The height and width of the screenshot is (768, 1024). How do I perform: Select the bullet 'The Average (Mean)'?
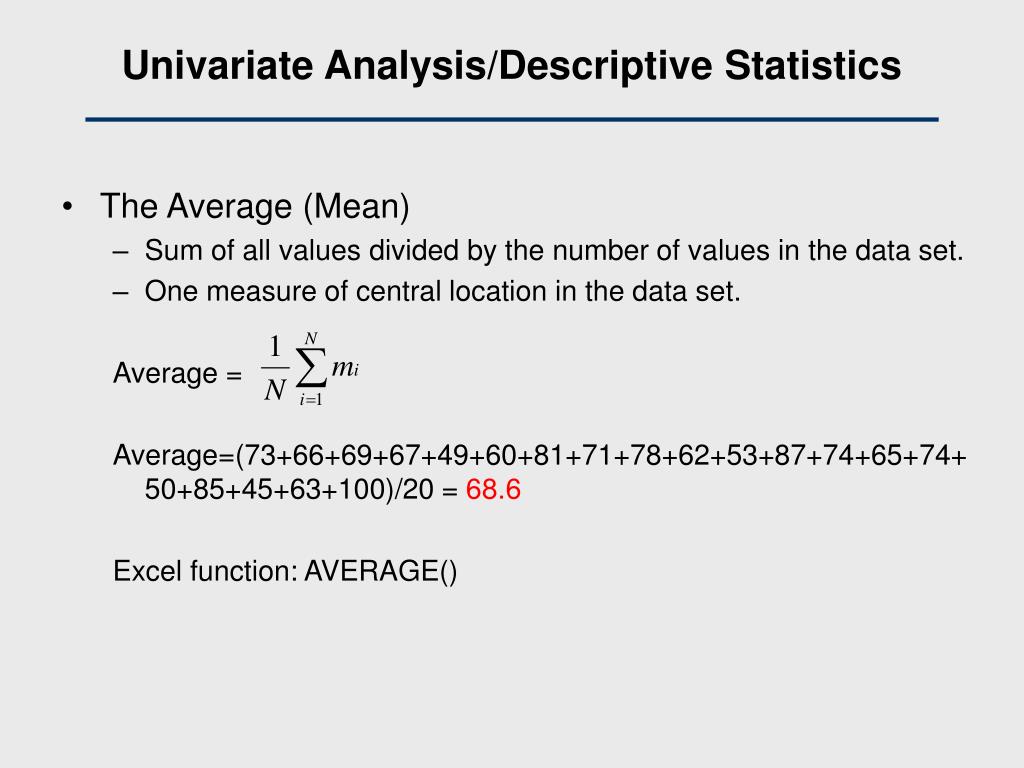[255, 206]
